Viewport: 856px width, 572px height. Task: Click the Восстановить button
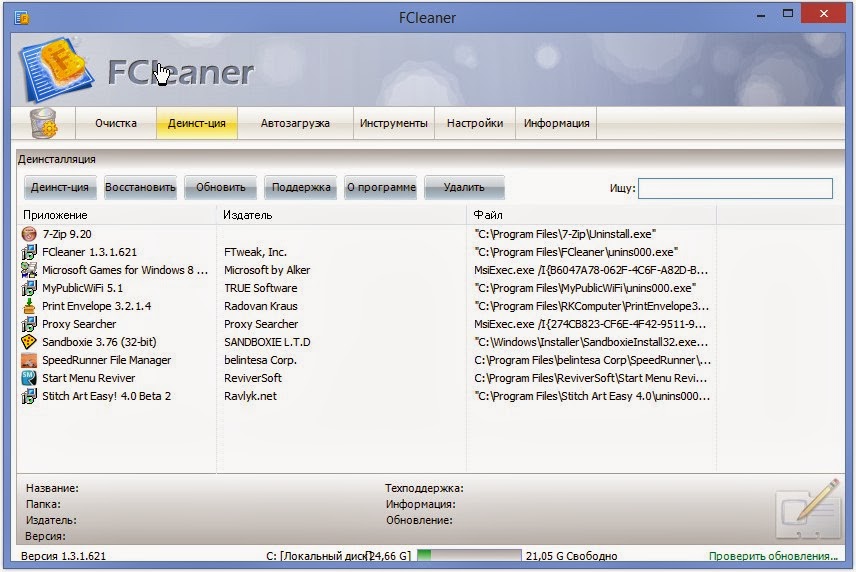point(140,187)
